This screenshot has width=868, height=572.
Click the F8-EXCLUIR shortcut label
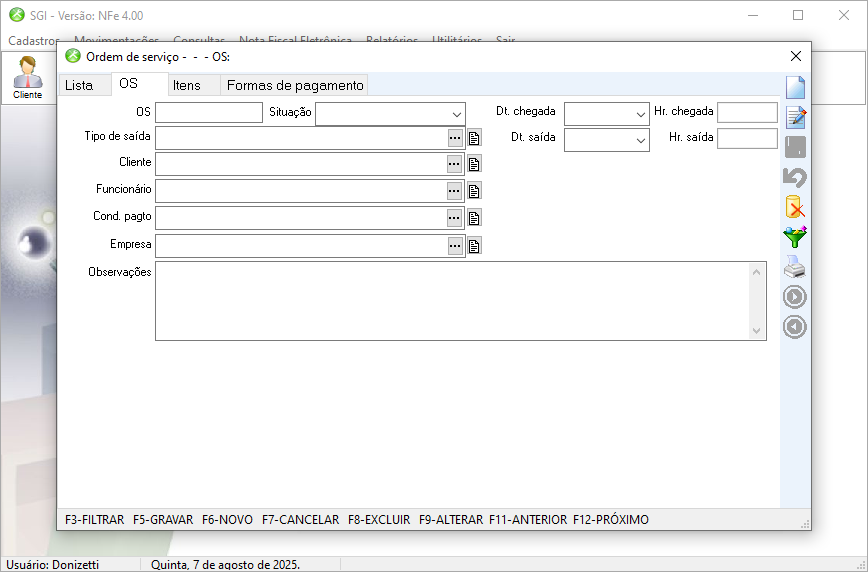[379, 520]
